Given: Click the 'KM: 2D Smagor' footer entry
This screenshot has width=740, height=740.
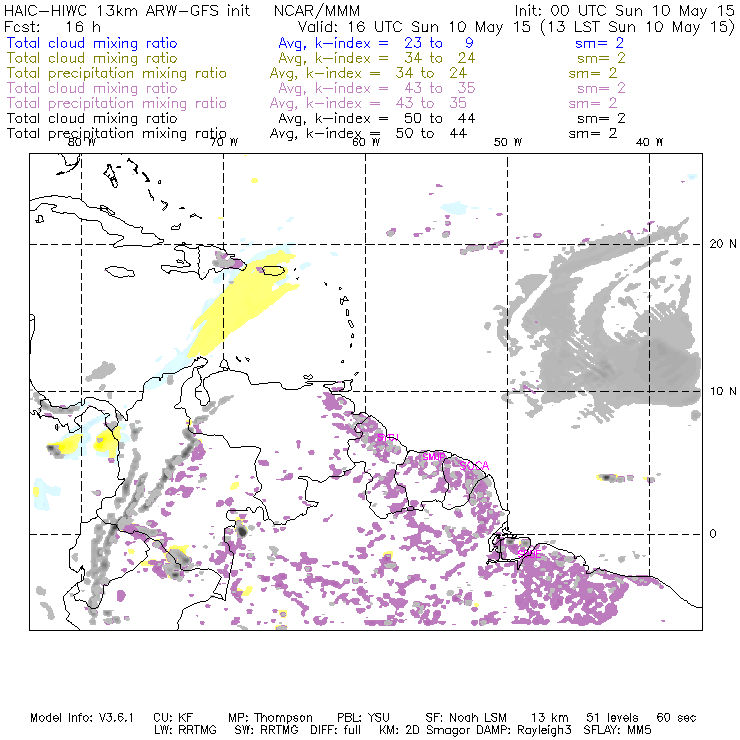Looking at the screenshot, I should coord(425,730).
